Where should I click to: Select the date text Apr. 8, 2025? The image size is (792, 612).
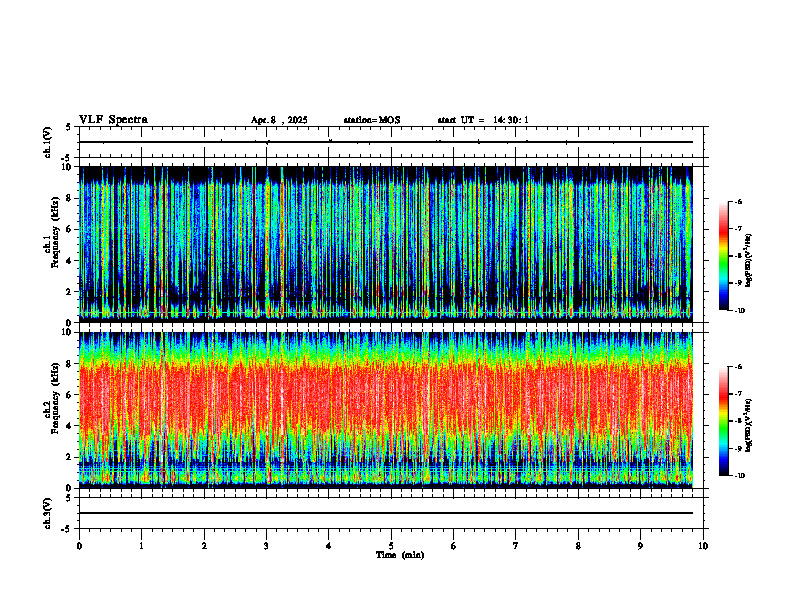(279, 120)
